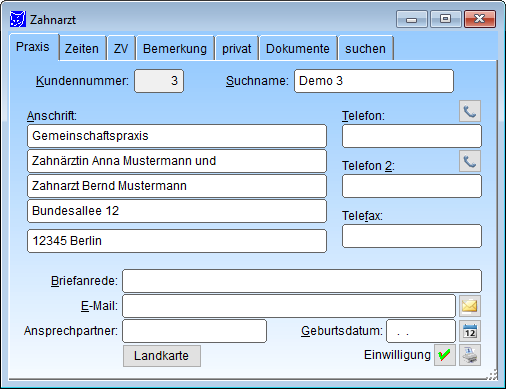Open the privat tab

click(237, 49)
